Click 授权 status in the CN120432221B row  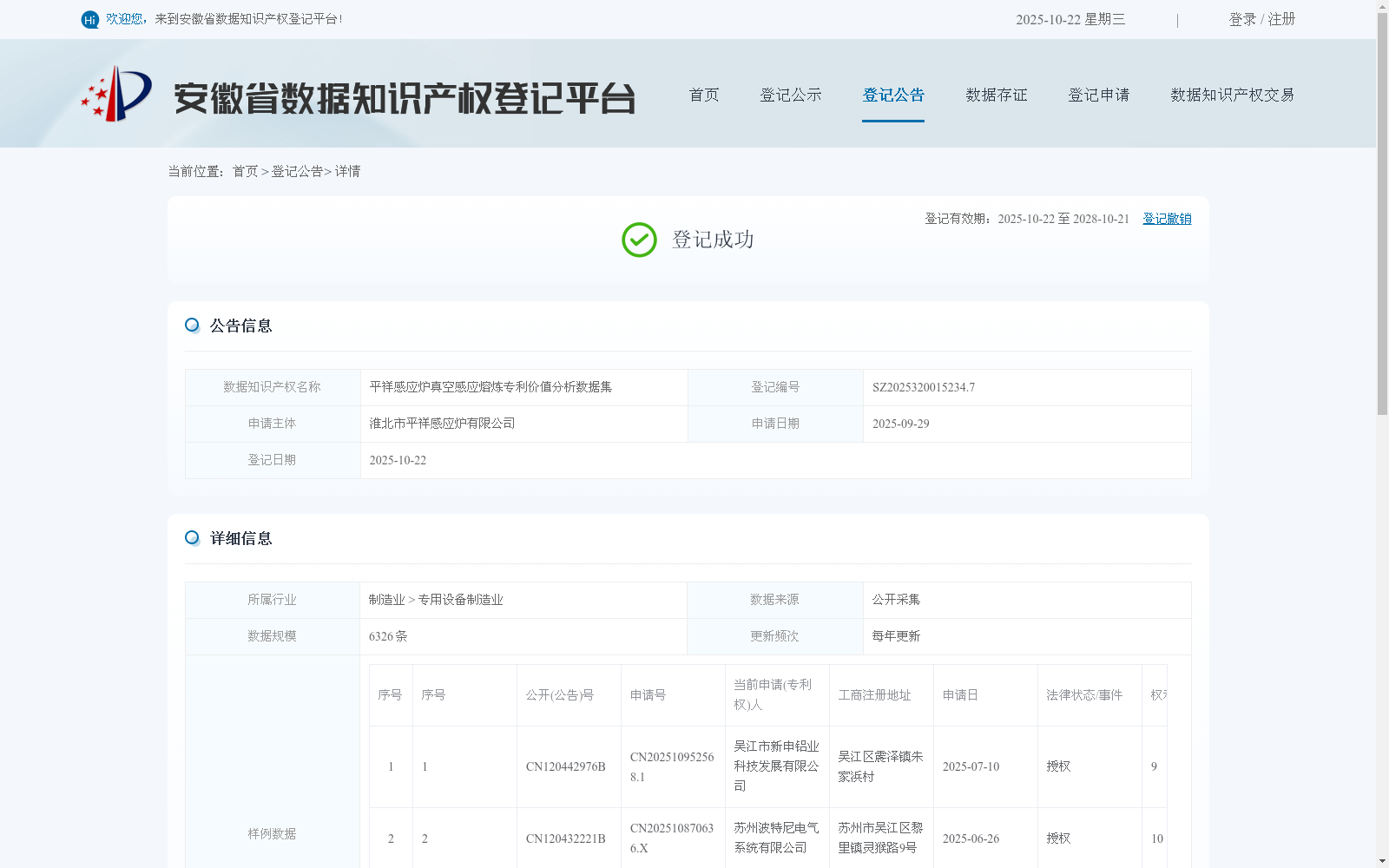[1058, 838]
